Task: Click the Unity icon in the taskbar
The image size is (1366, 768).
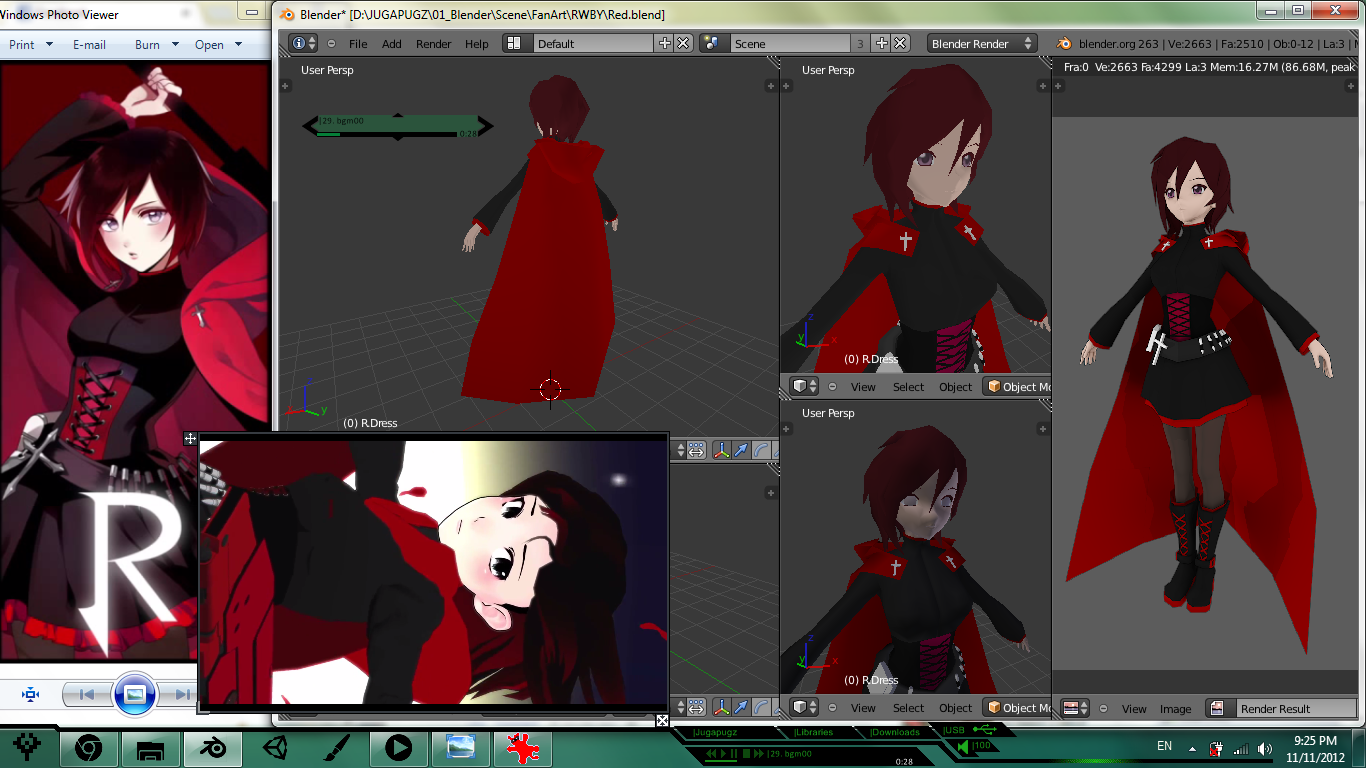Action: pos(275,747)
